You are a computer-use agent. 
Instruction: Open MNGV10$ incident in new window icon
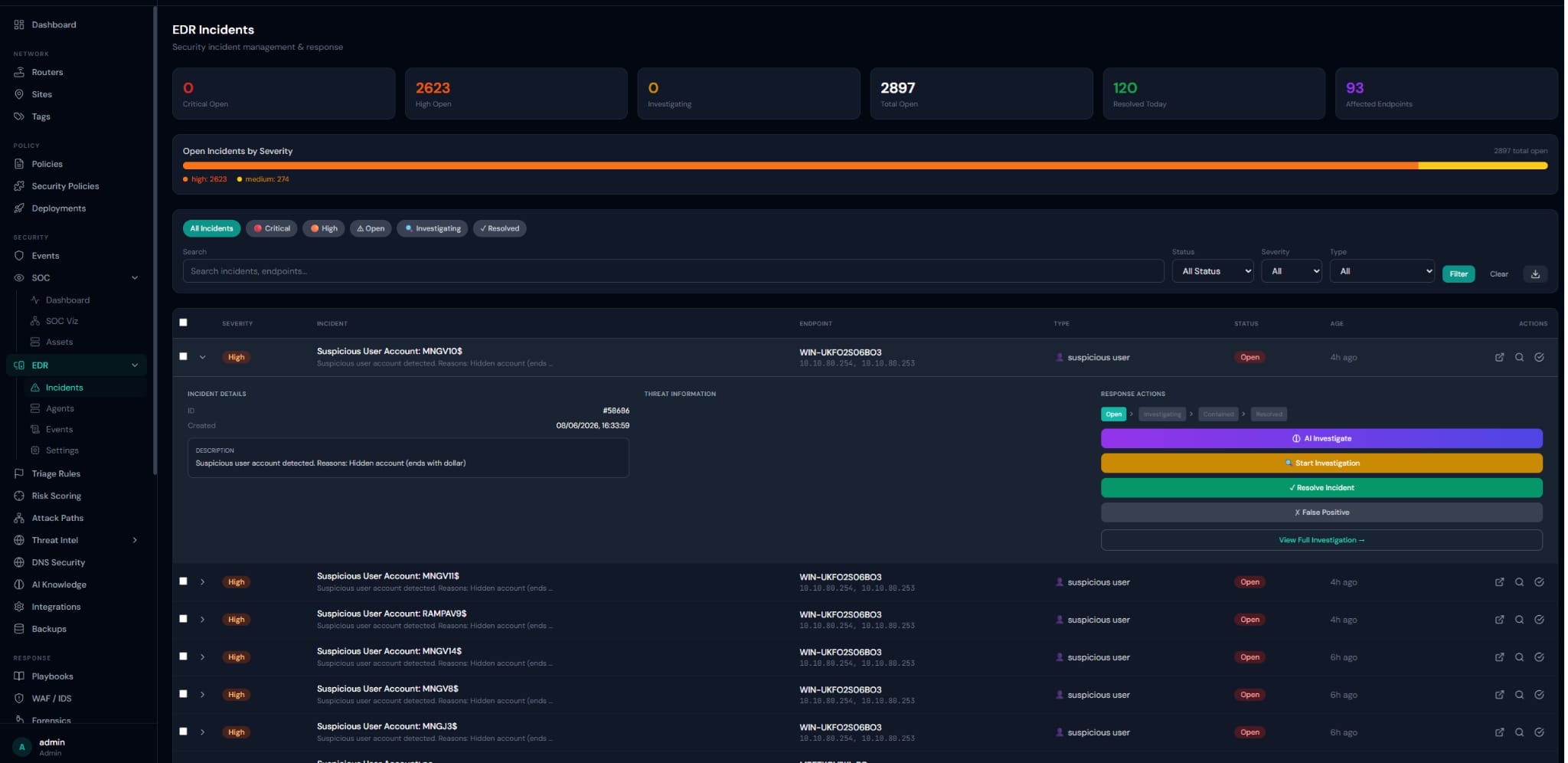(x=1499, y=357)
